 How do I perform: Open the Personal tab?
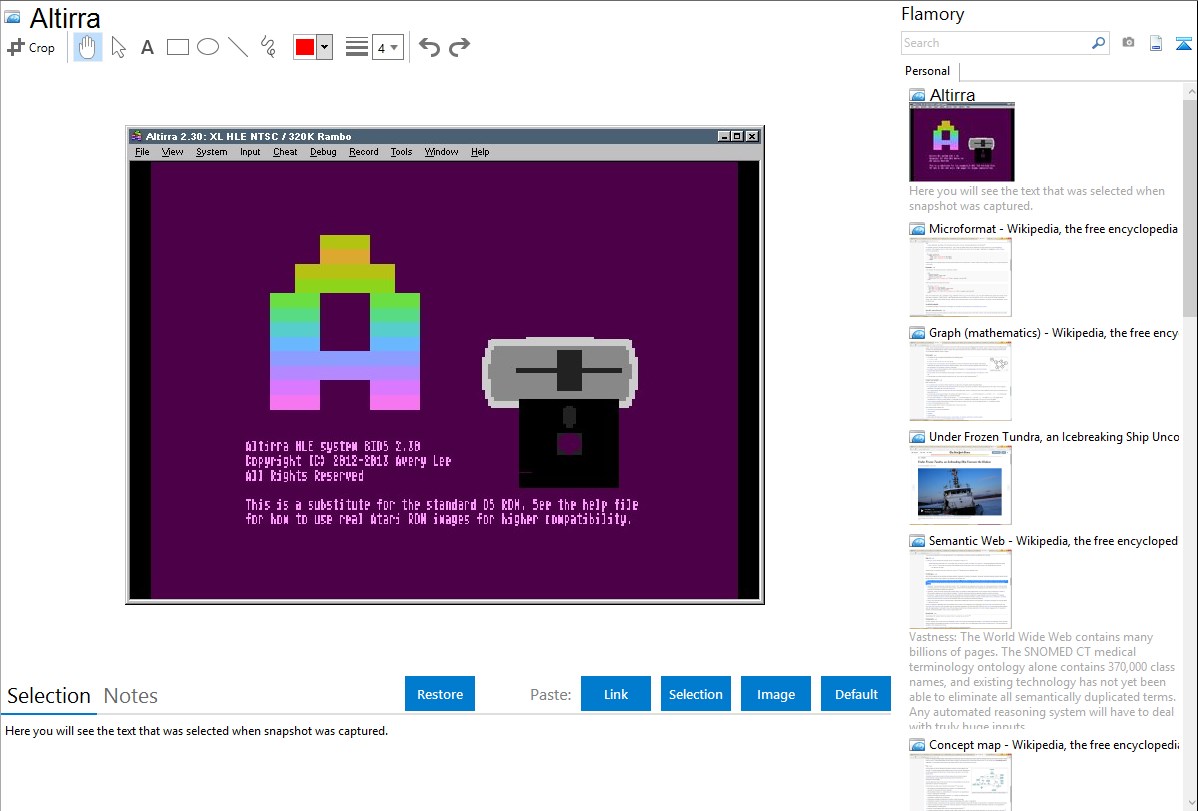coord(927,71)
